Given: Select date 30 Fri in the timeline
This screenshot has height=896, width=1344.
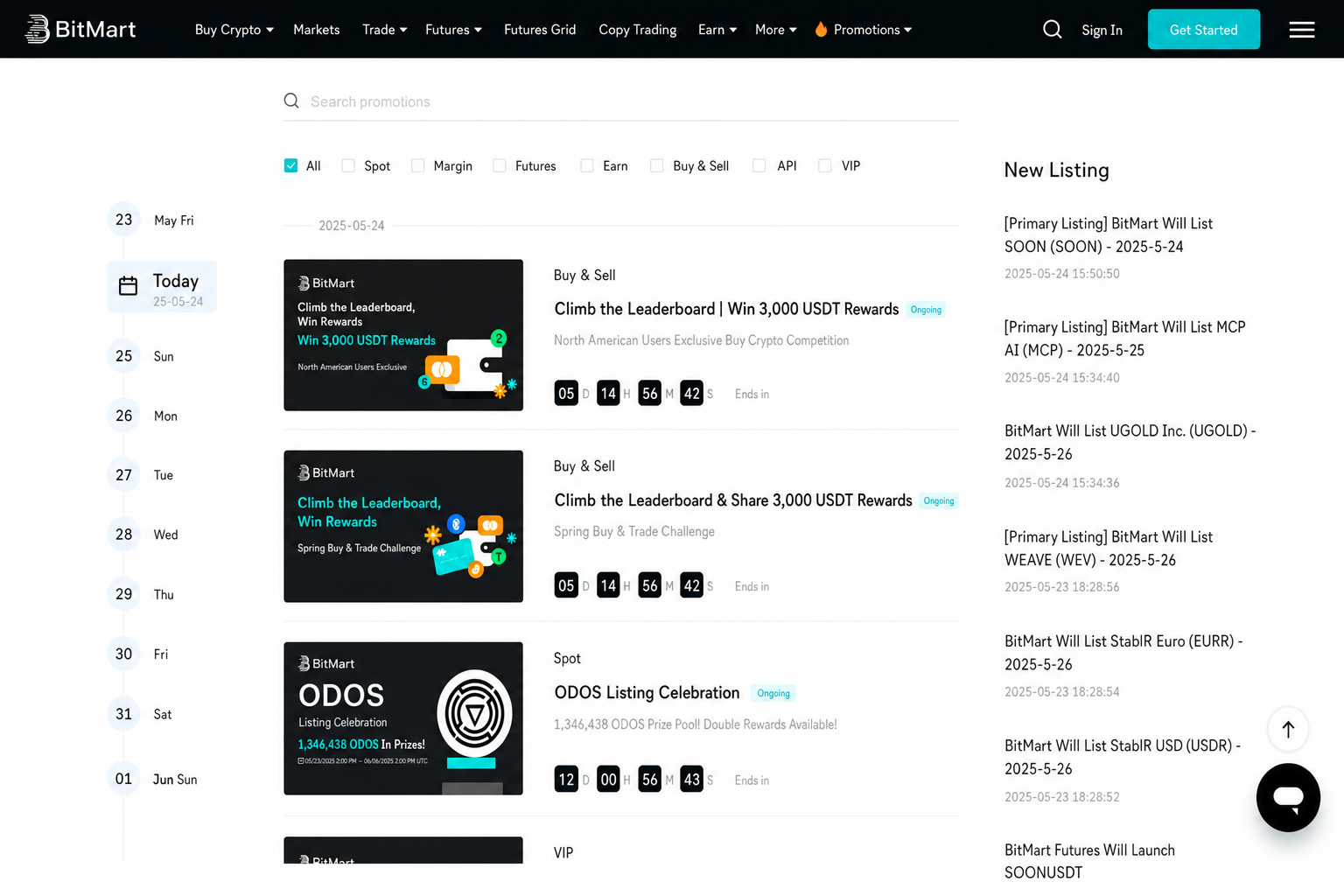Looking at the screenshot, I should [138, 654].
